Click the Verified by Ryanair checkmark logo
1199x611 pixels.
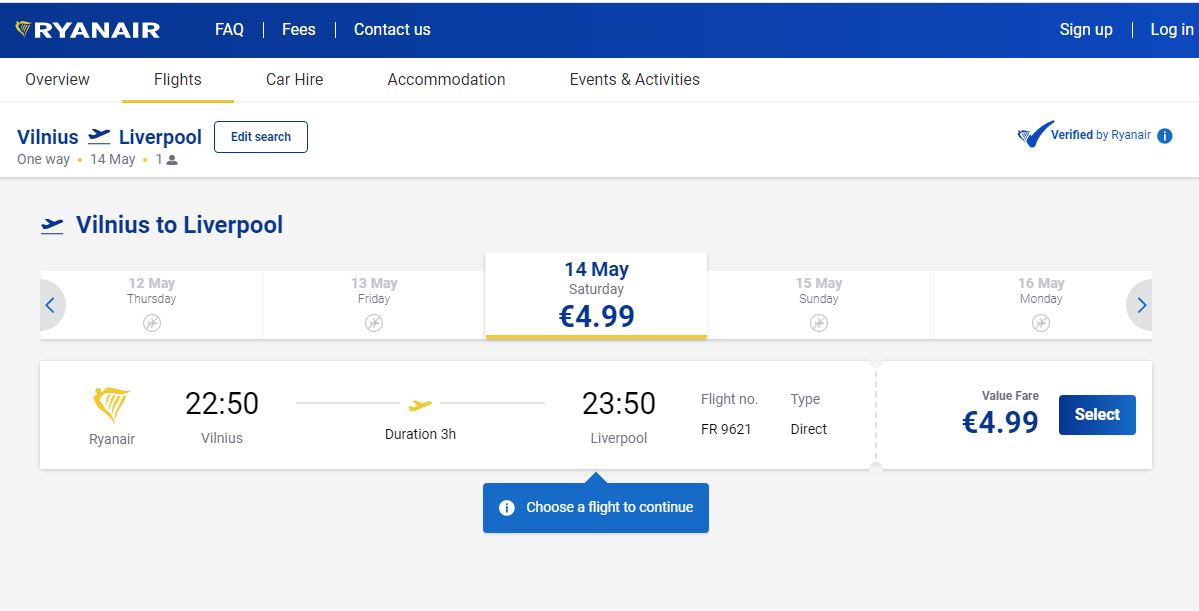click(1035, 135)
